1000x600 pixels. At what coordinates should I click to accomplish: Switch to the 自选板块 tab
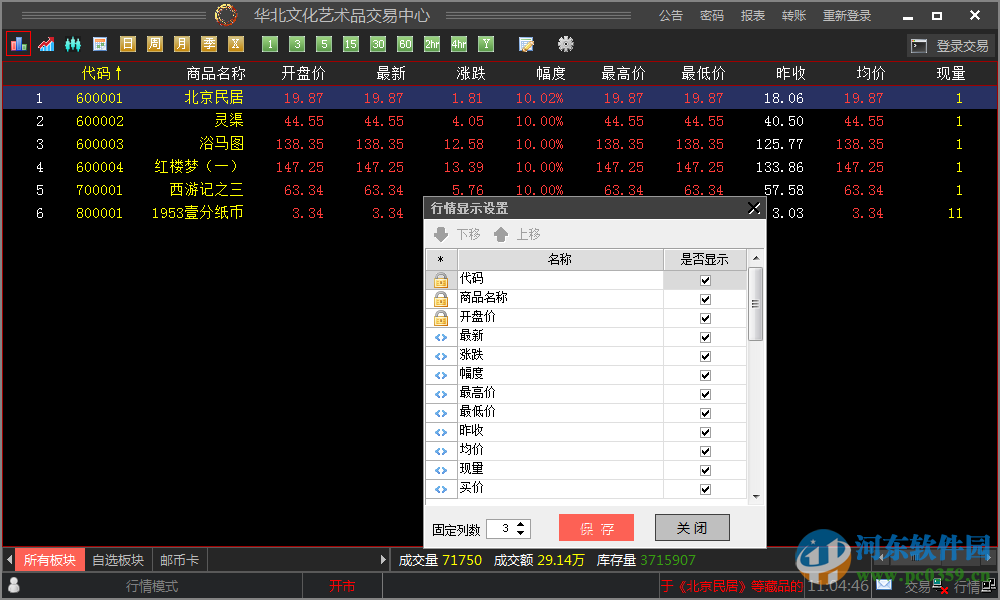(117, 560)
